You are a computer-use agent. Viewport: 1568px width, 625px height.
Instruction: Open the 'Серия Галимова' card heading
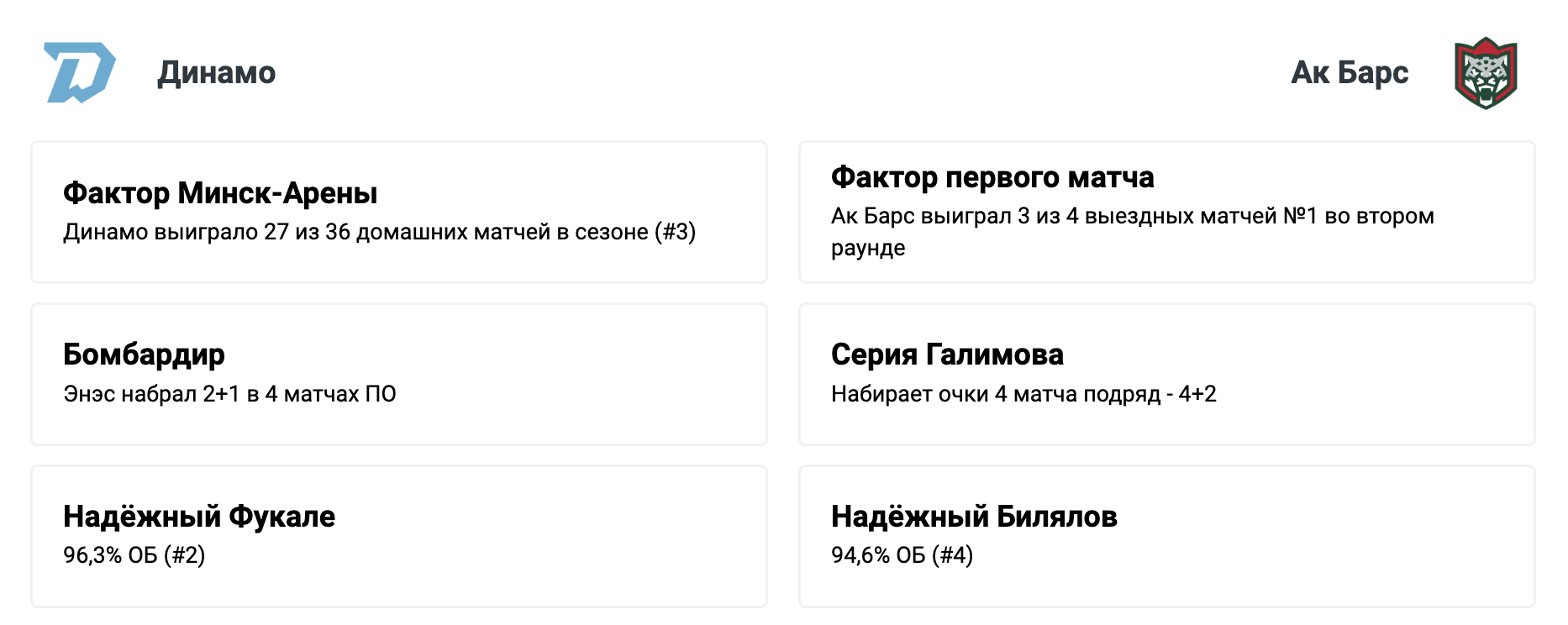pyautogui.click(x=947, y=355)
